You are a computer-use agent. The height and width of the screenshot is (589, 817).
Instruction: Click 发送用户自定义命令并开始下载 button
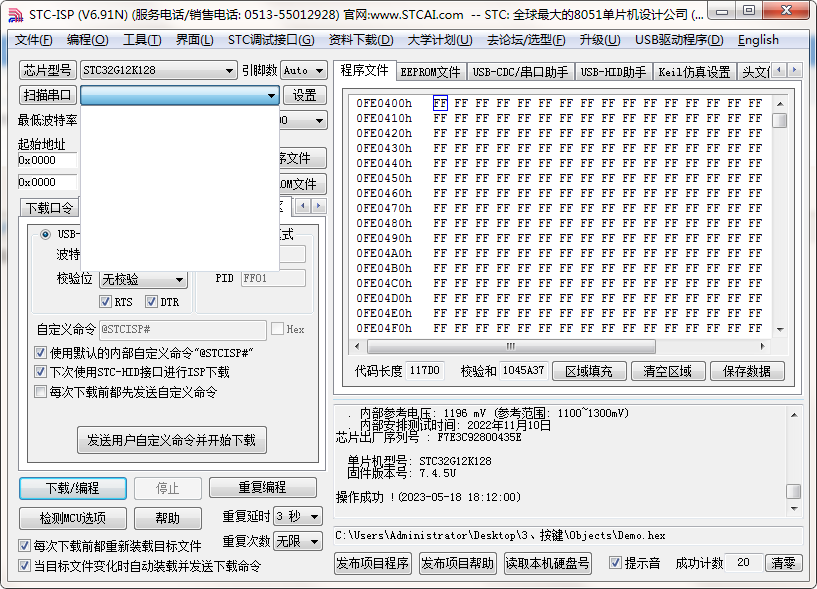pos(171,440)
